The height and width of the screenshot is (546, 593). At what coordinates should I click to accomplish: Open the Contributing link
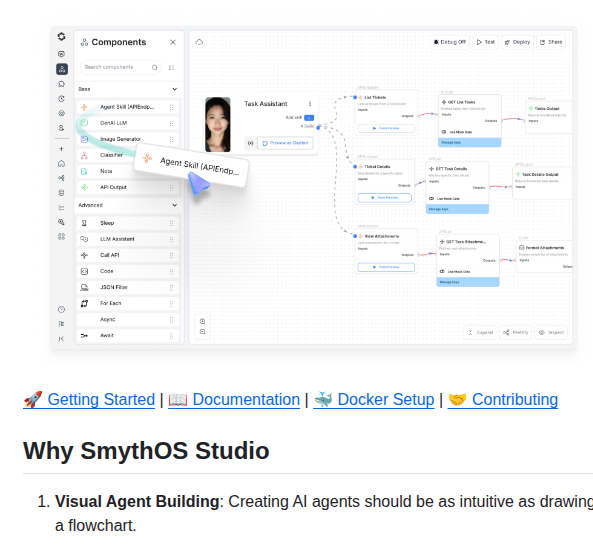point(503,400)
